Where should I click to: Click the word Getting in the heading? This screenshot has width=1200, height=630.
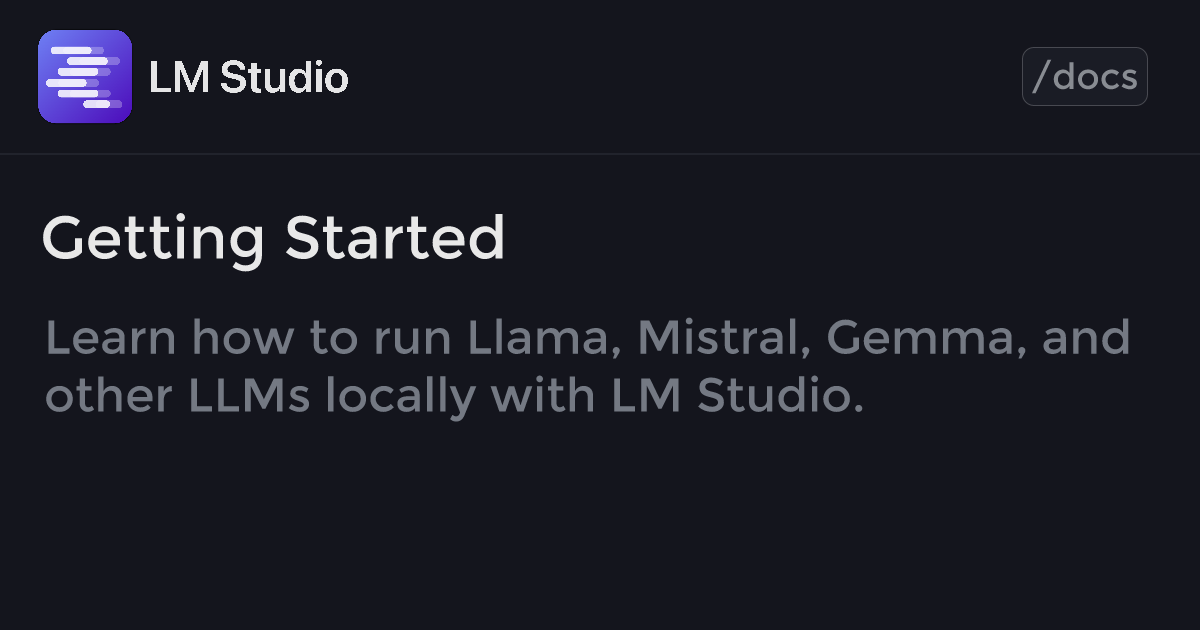pos(154,241)
